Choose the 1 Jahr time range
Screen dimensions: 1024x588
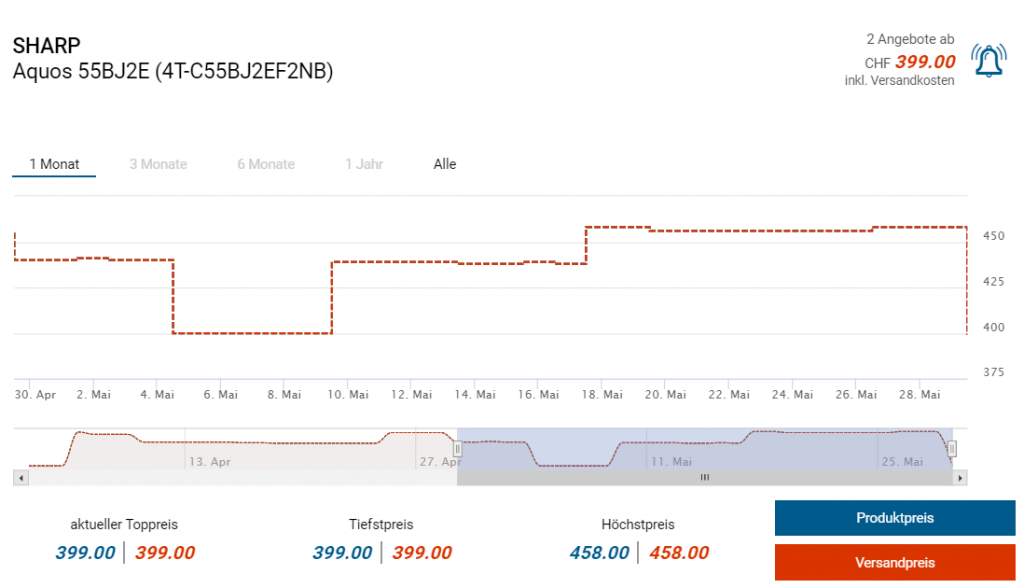tap(364, 164)
